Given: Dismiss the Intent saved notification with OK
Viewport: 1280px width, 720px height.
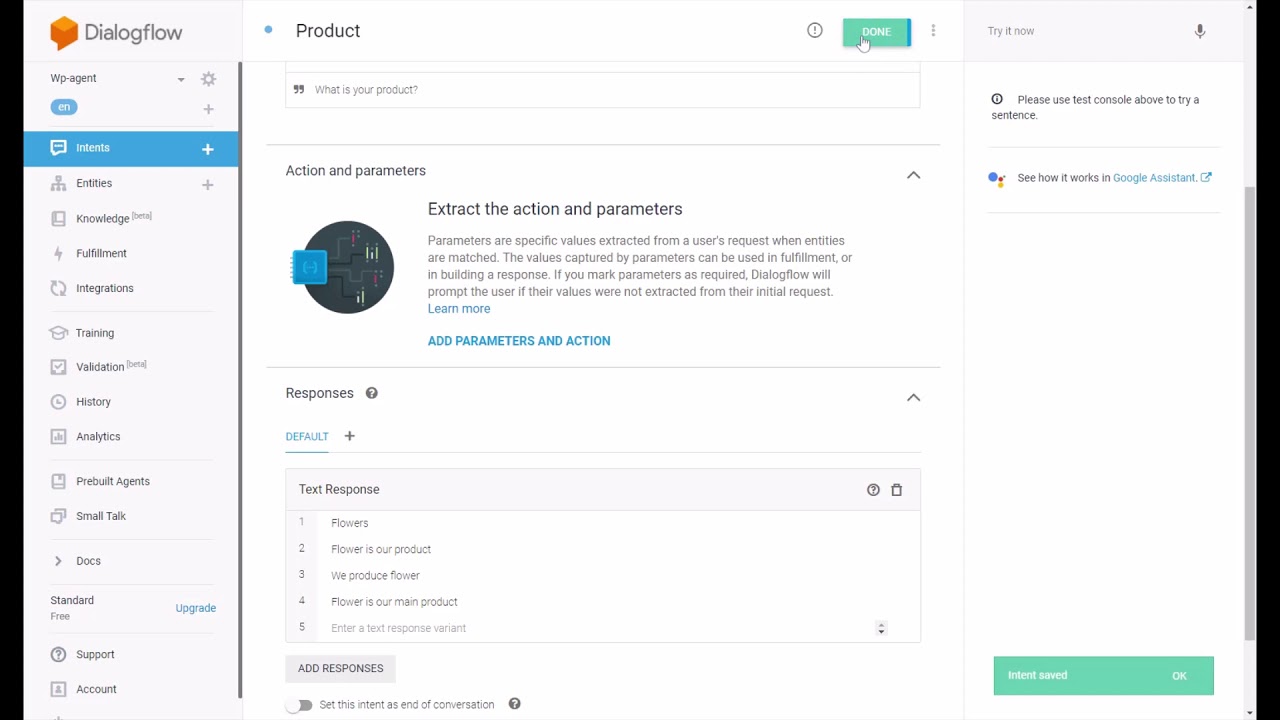Looking at the screenshot, I should point(1179,675).
